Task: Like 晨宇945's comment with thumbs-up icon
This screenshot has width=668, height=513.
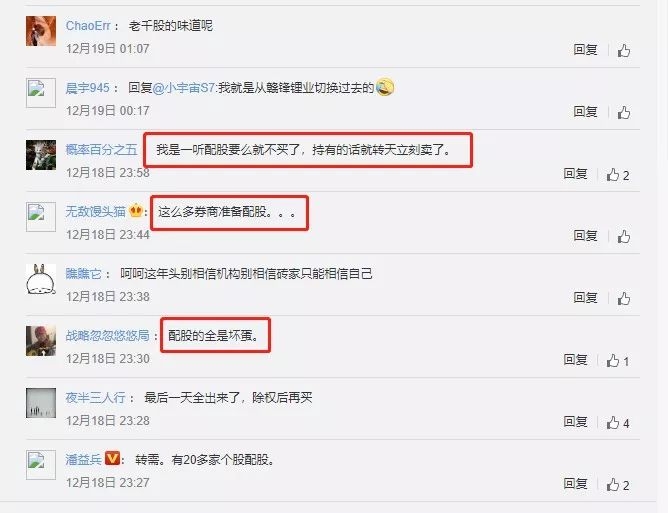Action: pyautogui.click(x=624, y=112)
